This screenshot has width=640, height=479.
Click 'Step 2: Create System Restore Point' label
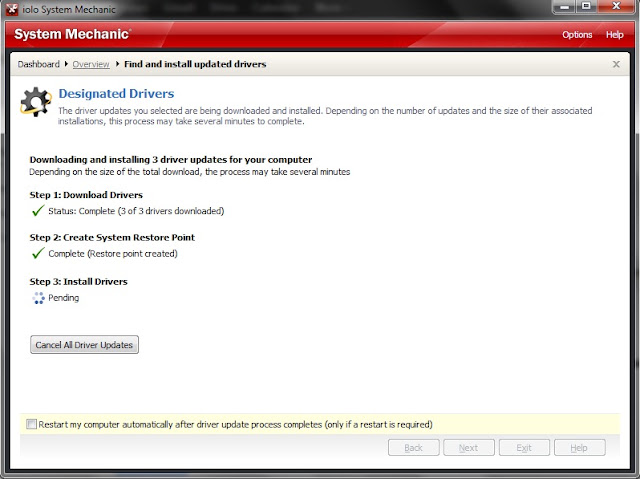click(112, 237)
